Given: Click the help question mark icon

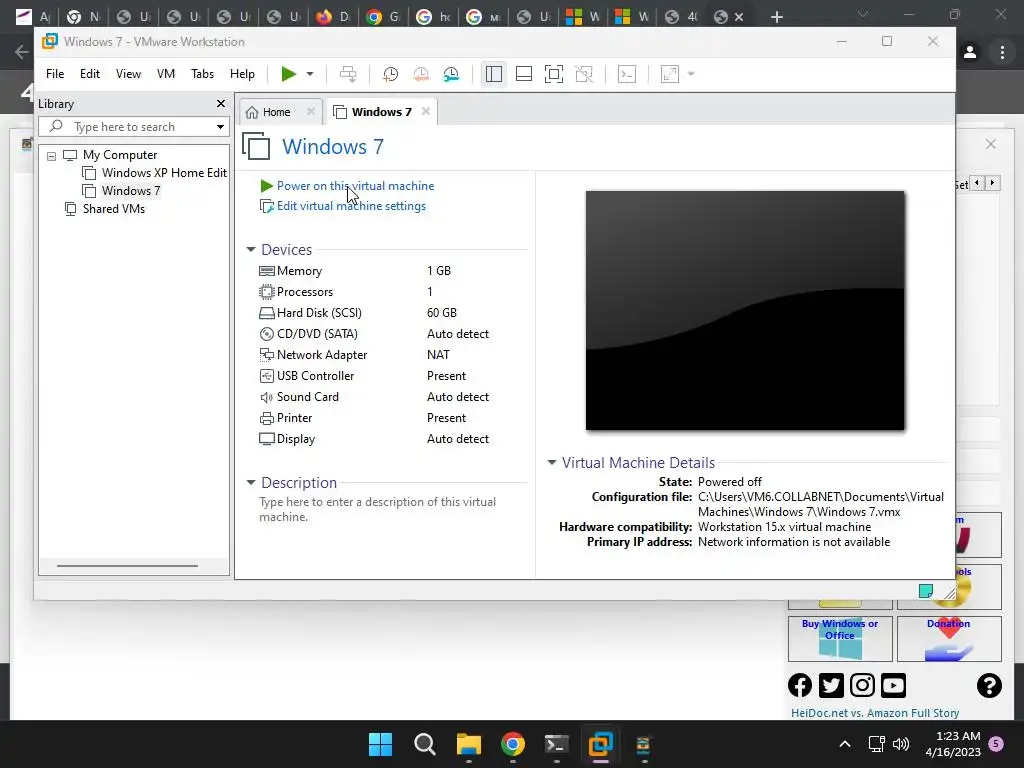Looking at the screenshot, I should point(989,685).
